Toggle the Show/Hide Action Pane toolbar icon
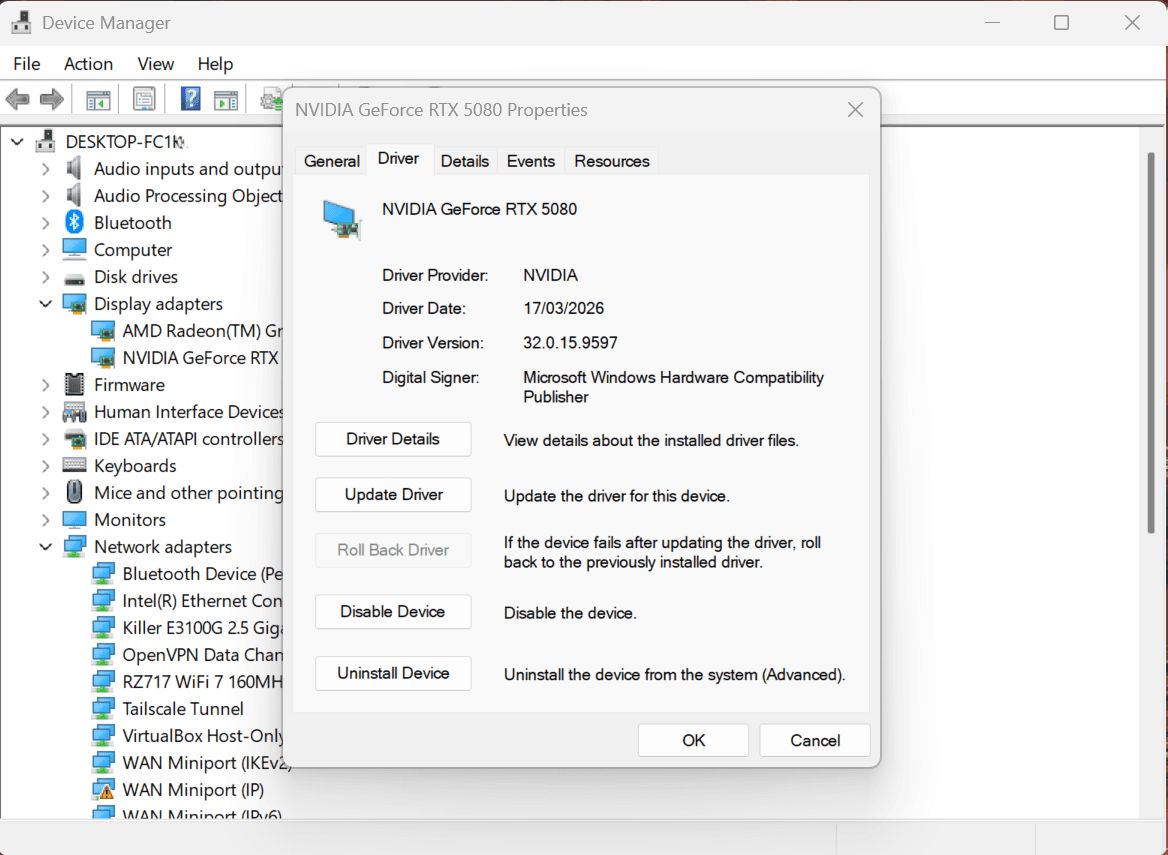 click(226, 99)
